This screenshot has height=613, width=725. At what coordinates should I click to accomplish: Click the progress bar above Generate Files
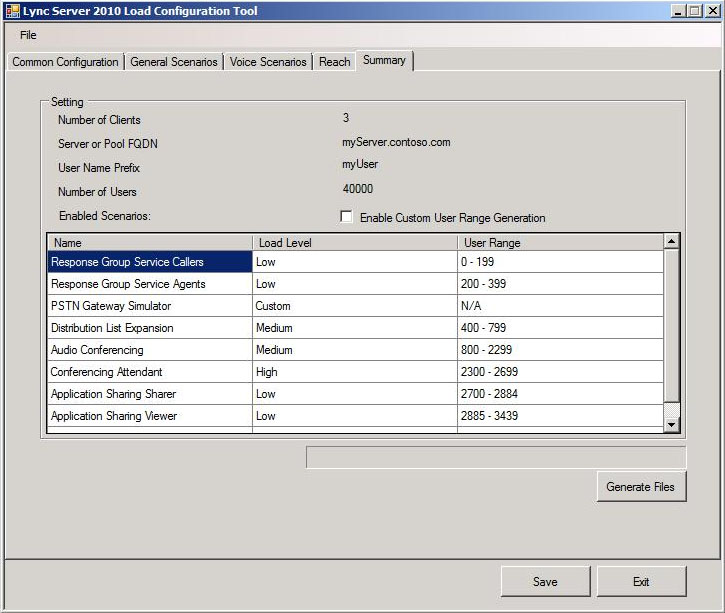coord(496,458)
